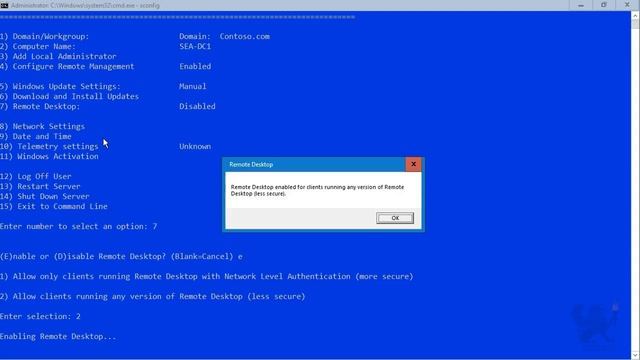Click the Administrator cmd.exe window title text
The height and width of the screenshot is (360, 640).
point(85,5)
